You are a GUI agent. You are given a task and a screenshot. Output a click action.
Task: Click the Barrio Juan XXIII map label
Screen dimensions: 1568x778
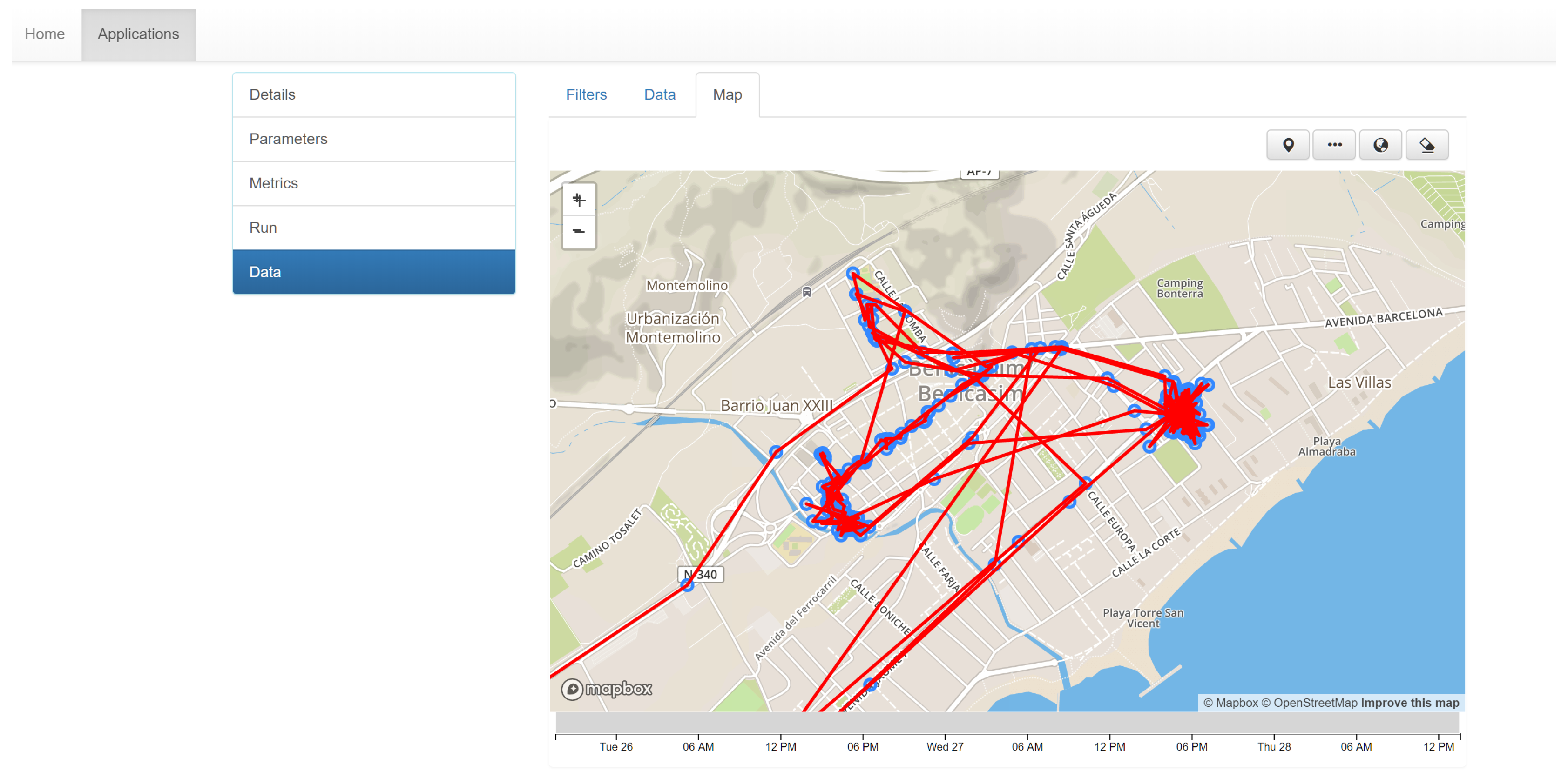point(777,406)
